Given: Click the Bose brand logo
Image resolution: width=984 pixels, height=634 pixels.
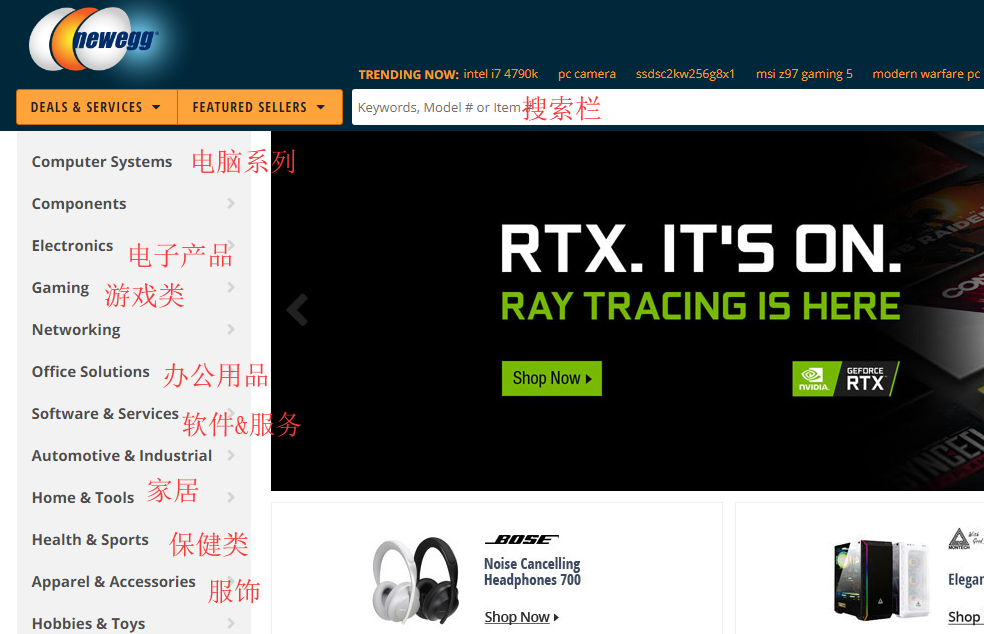Looking at the screenshot, I should click(521, 540).
